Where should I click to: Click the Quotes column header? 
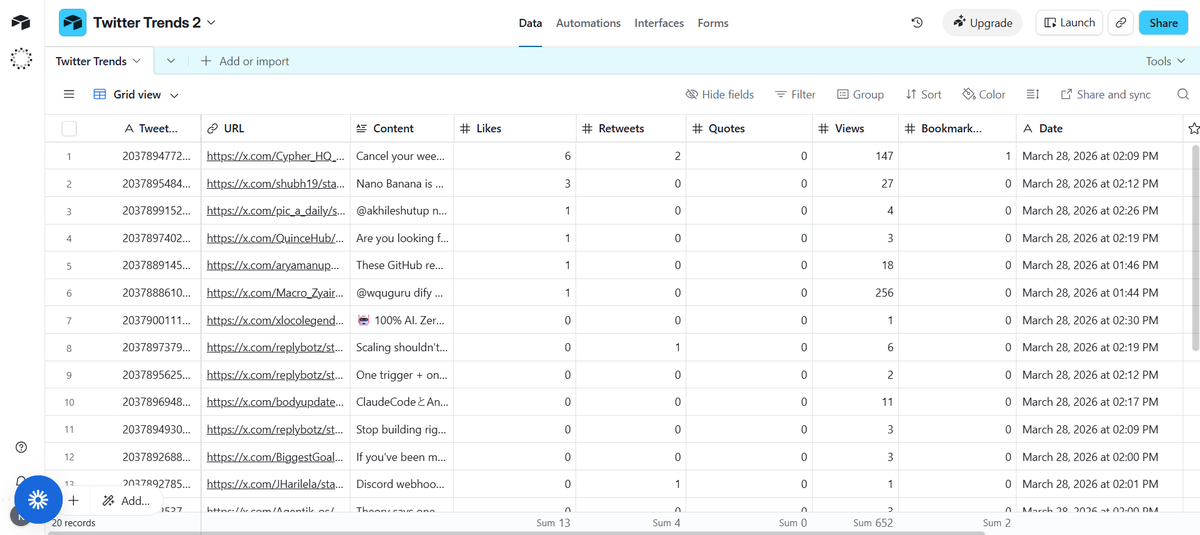coord(749,128)
